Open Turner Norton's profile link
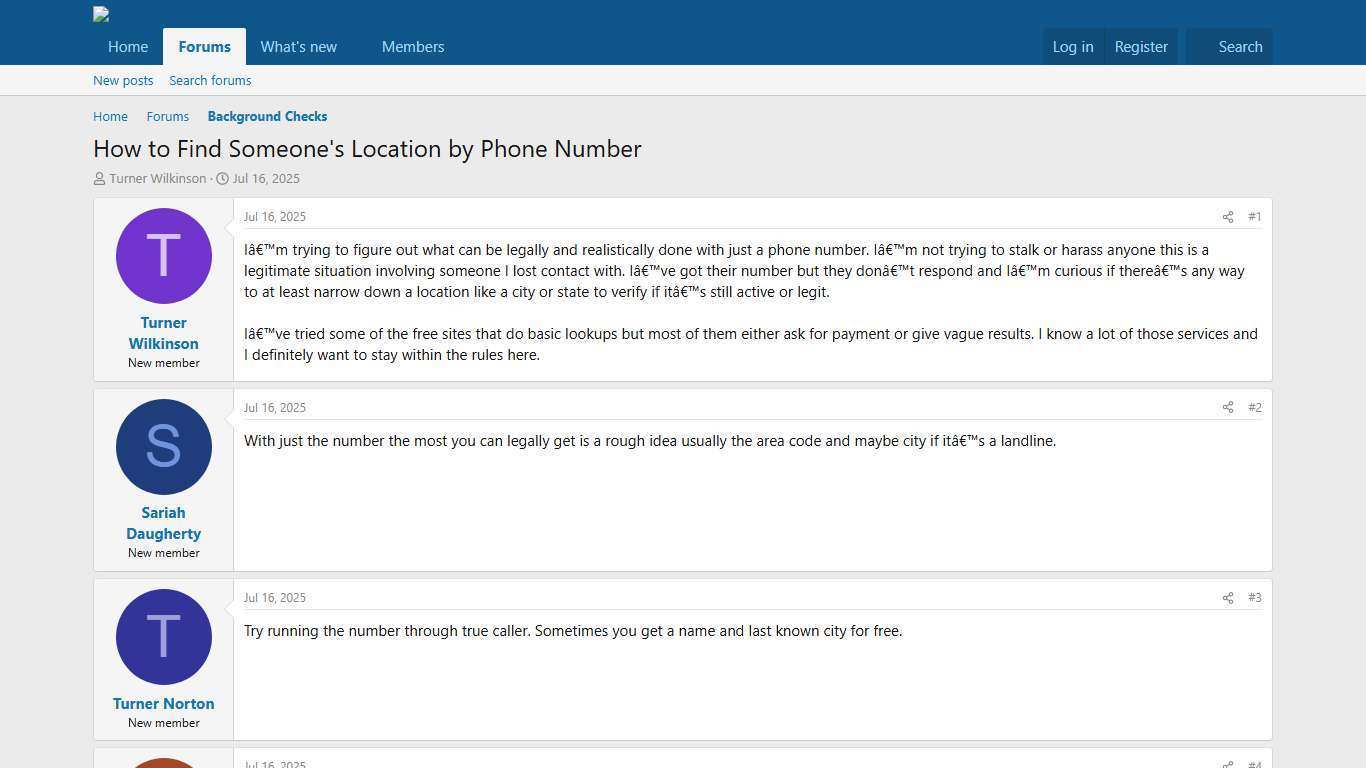This screenshot has height=768, width=1366. (163, 703)
